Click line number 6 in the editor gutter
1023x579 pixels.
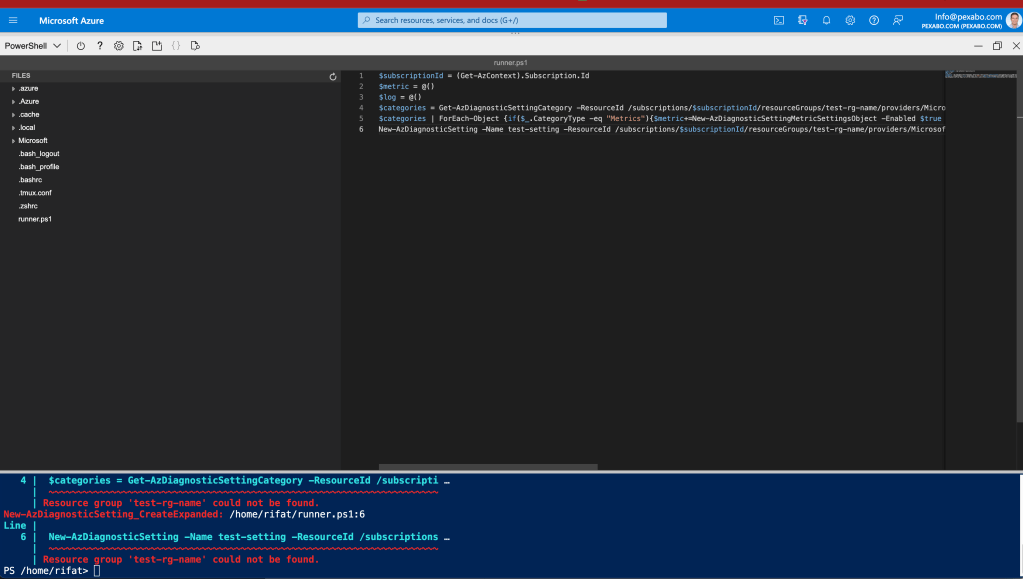tap(361, 129)
